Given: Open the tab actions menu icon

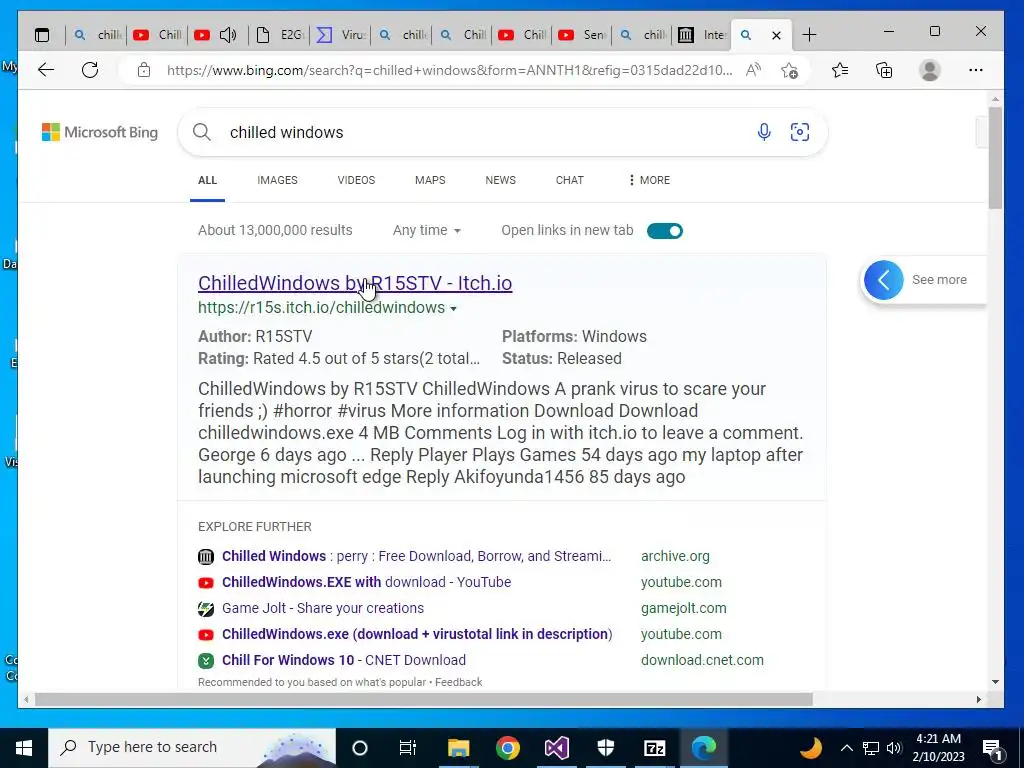Looking at the screenshot, I should tap(42, 35).
